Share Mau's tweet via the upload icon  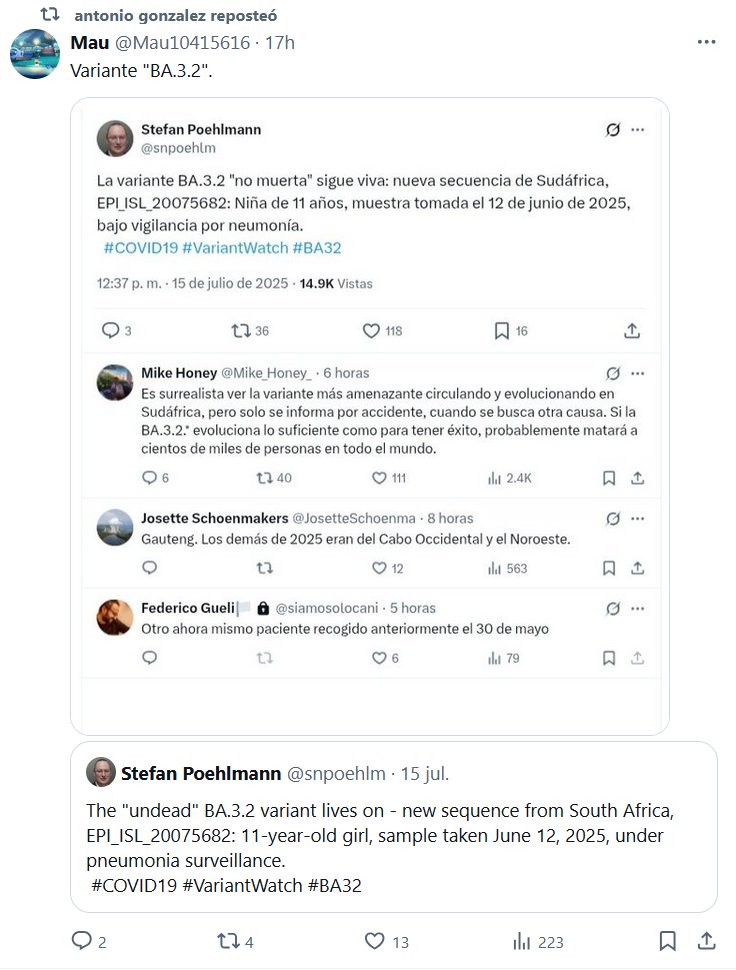[705, 941]
